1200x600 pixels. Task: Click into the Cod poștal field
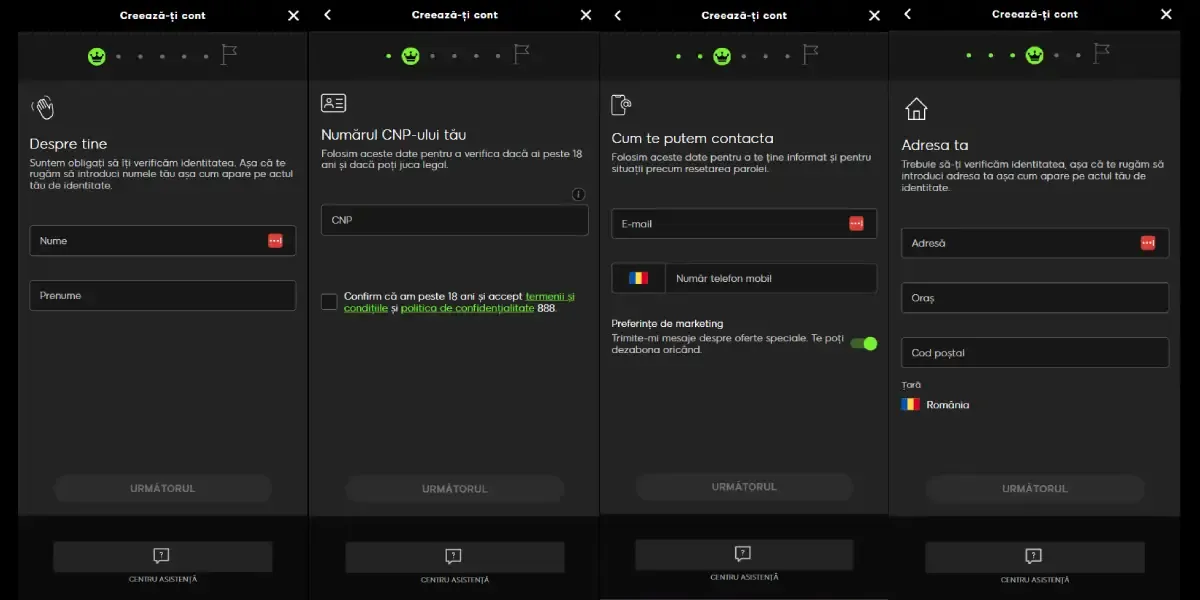tap(1034, 353)
